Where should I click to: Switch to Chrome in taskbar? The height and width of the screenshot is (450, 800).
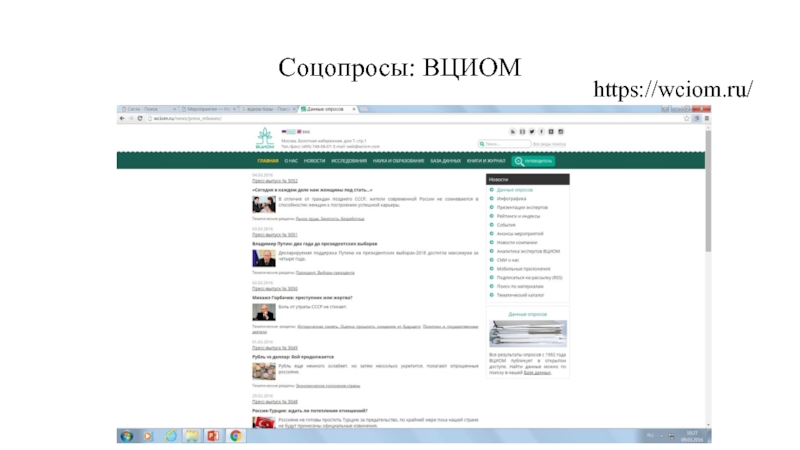coord(235,436)
